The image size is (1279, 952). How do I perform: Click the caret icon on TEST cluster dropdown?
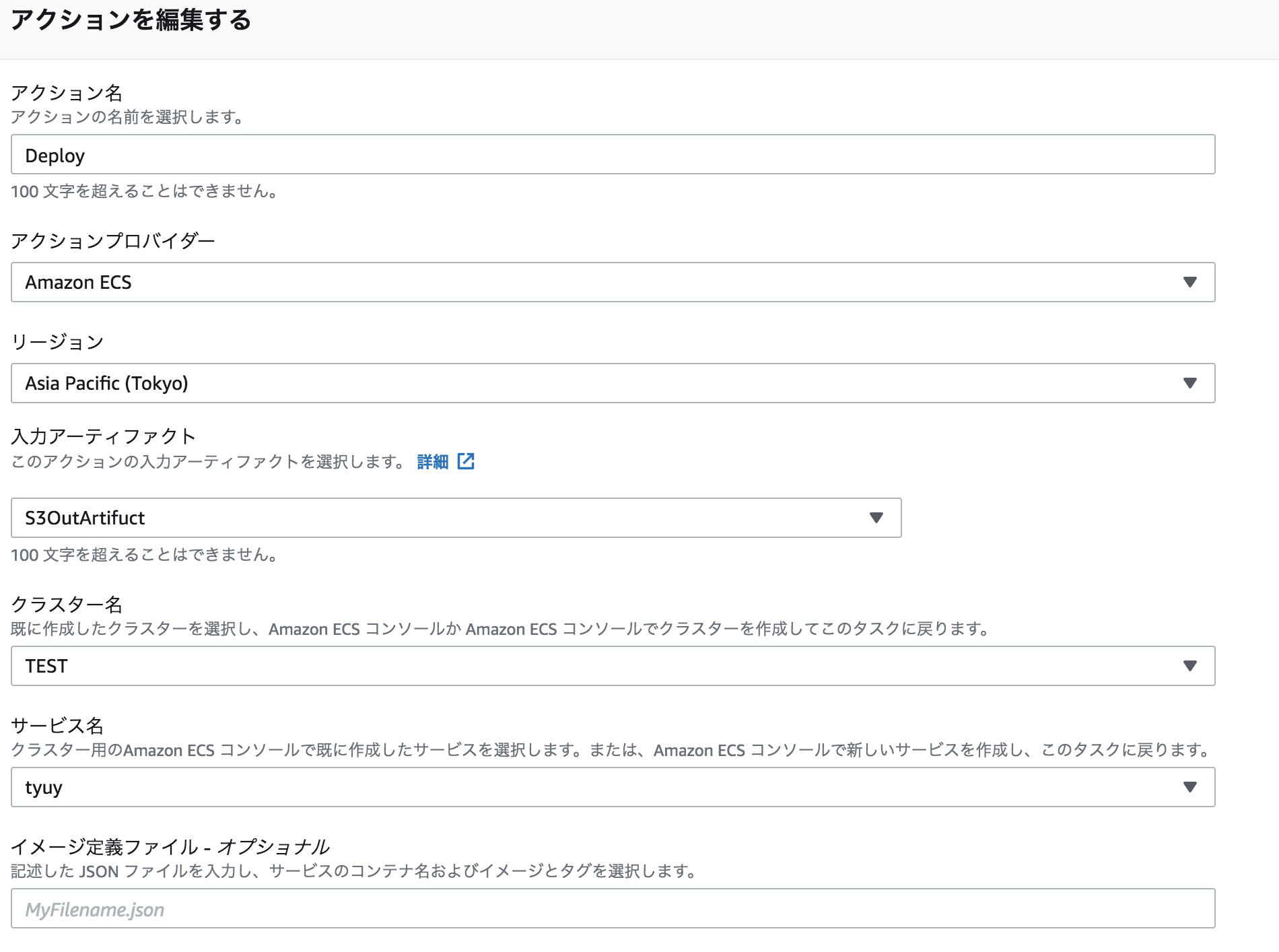(1190, 666)
